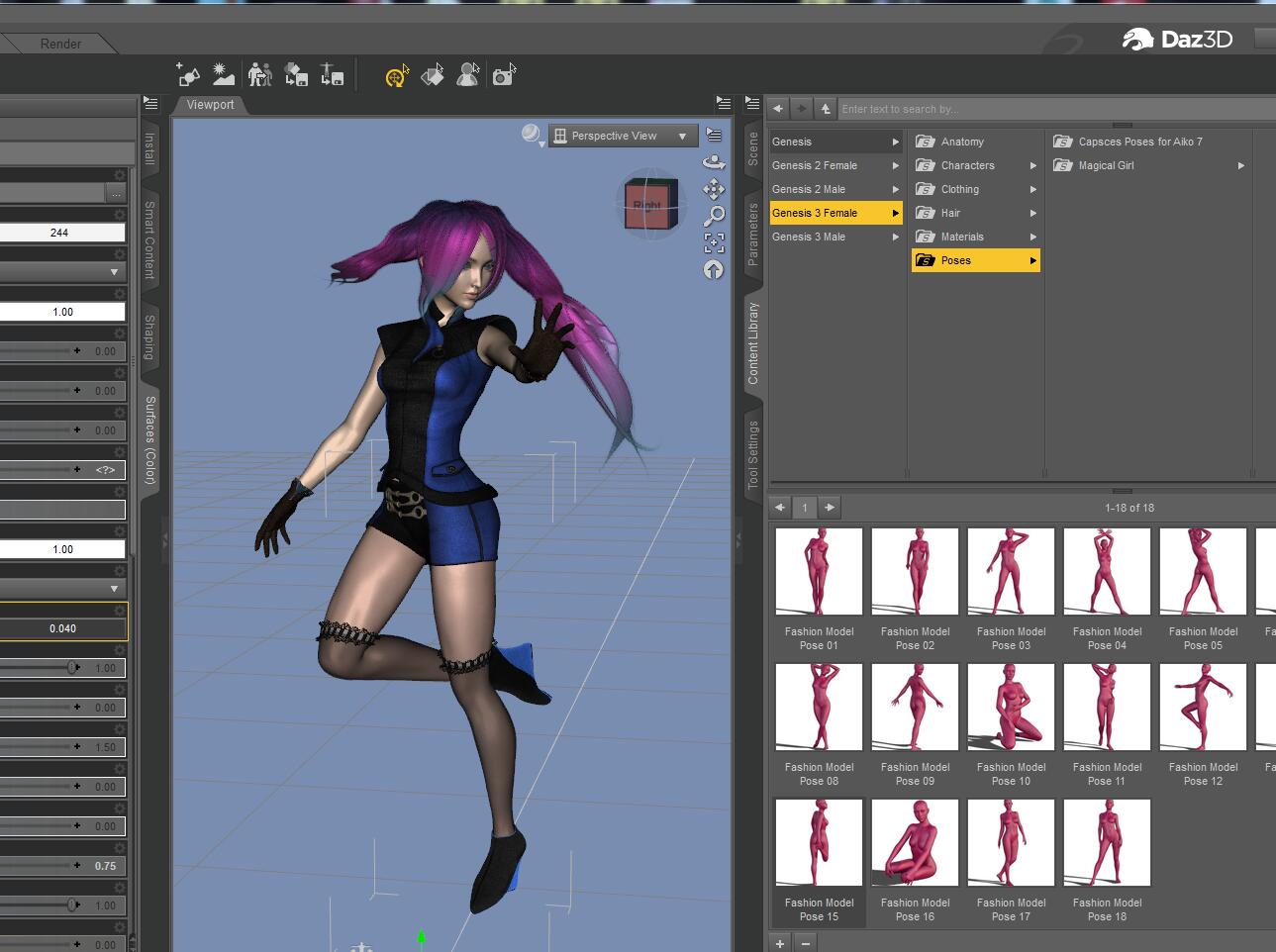Select the Surface Selection tool
The width and height of the screenshot is (1276, 952).
[433, 75]
